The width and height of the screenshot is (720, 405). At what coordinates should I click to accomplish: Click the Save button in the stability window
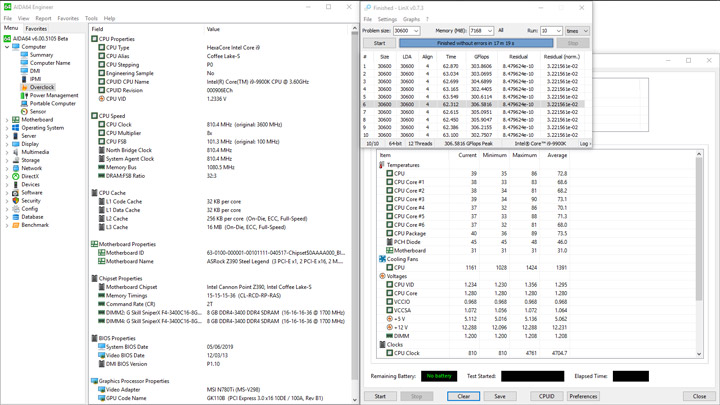[x=500, y=396]
